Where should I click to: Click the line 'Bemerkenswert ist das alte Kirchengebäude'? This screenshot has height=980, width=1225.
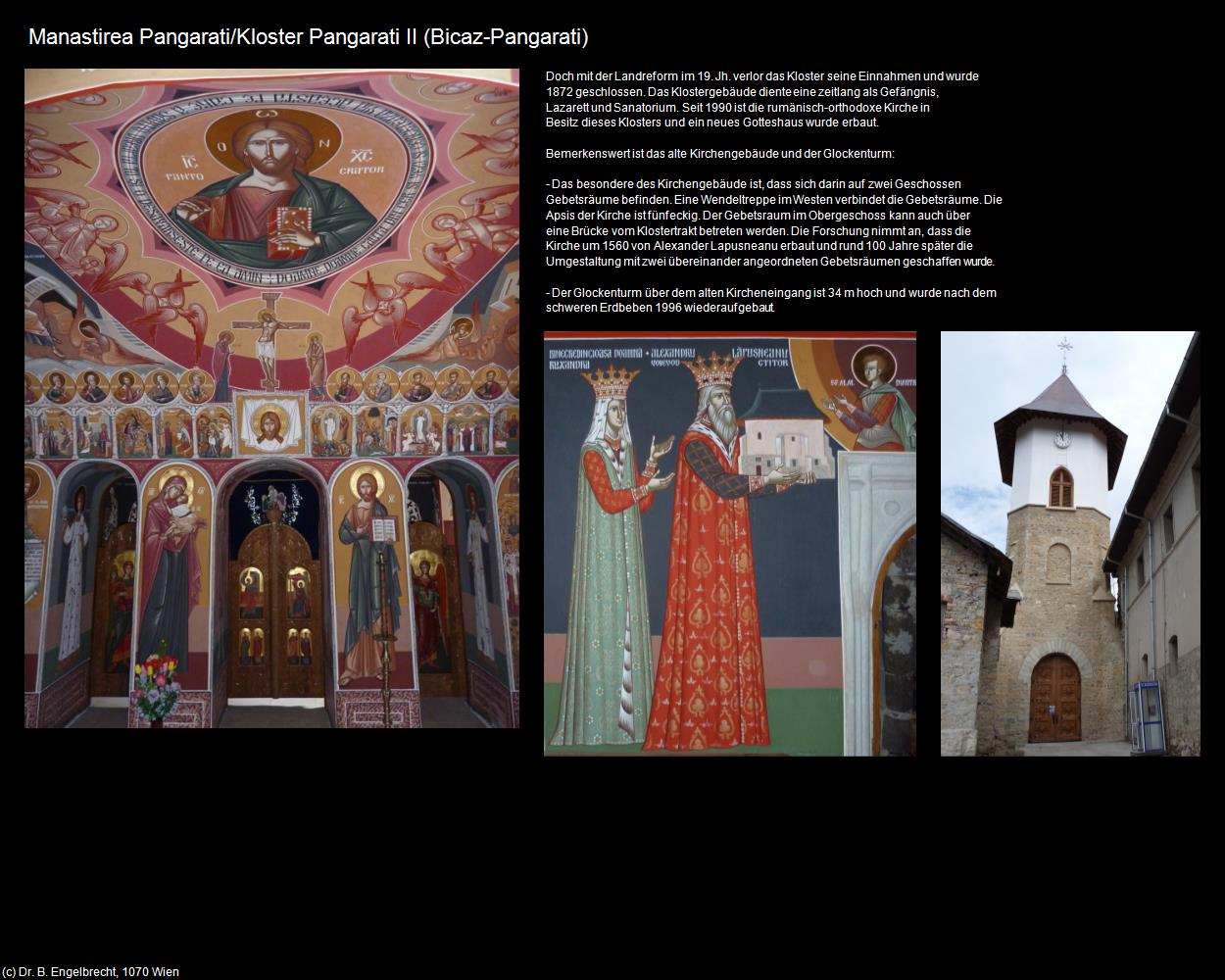pos(719,154)
